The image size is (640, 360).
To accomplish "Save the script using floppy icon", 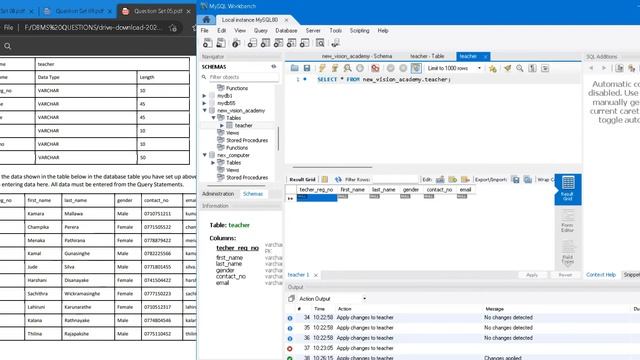I will (307, 68).
